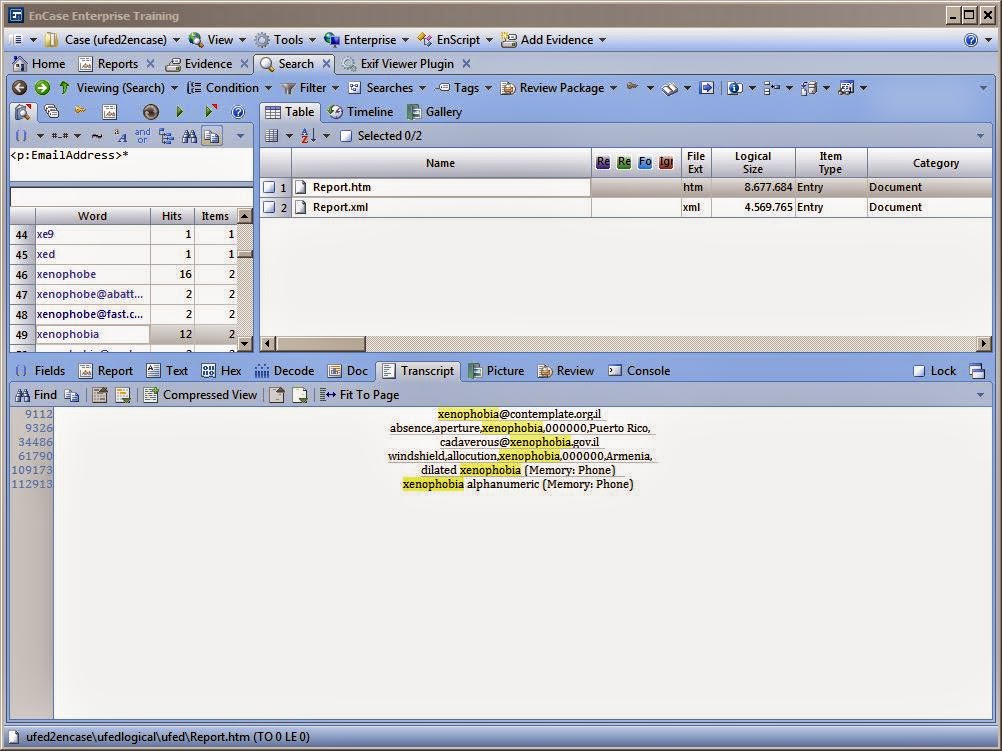The image size is (1002, 751).
Task: Switch to the Evidence tab
Action: (199, 64)
